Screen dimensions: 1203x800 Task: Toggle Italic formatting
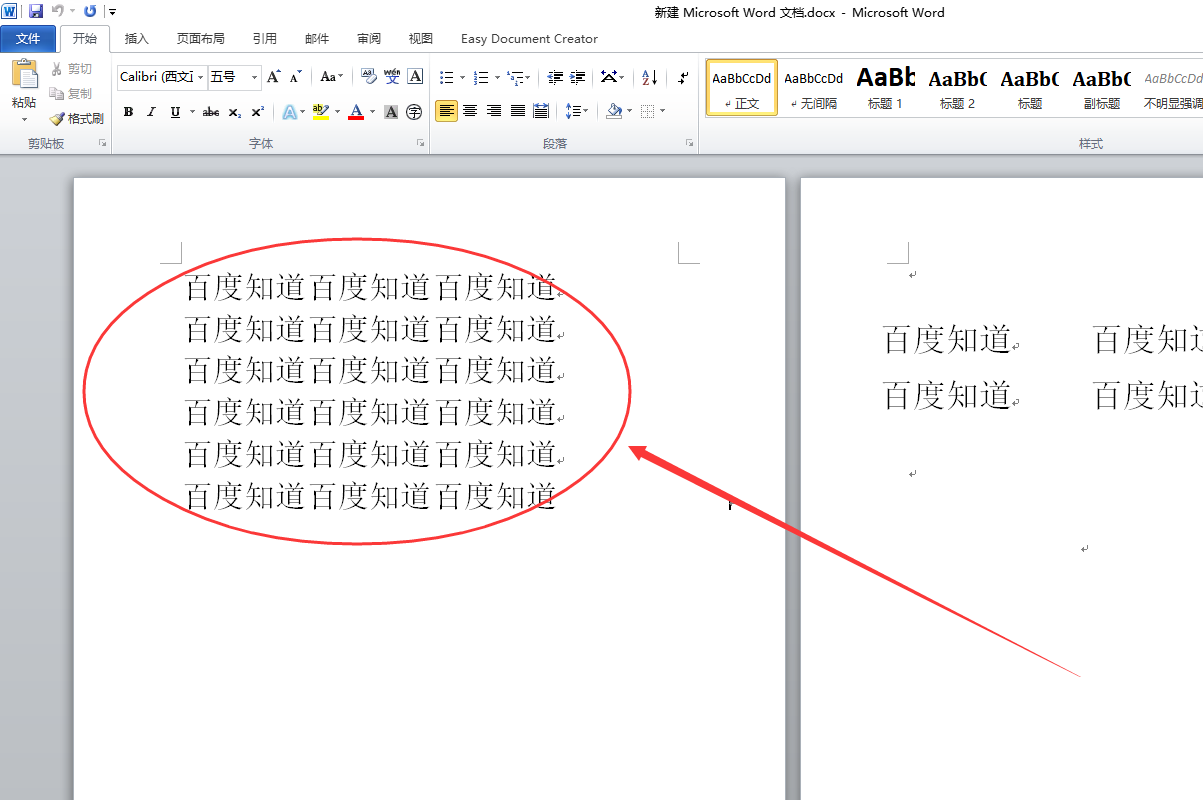tap(151, 112)
